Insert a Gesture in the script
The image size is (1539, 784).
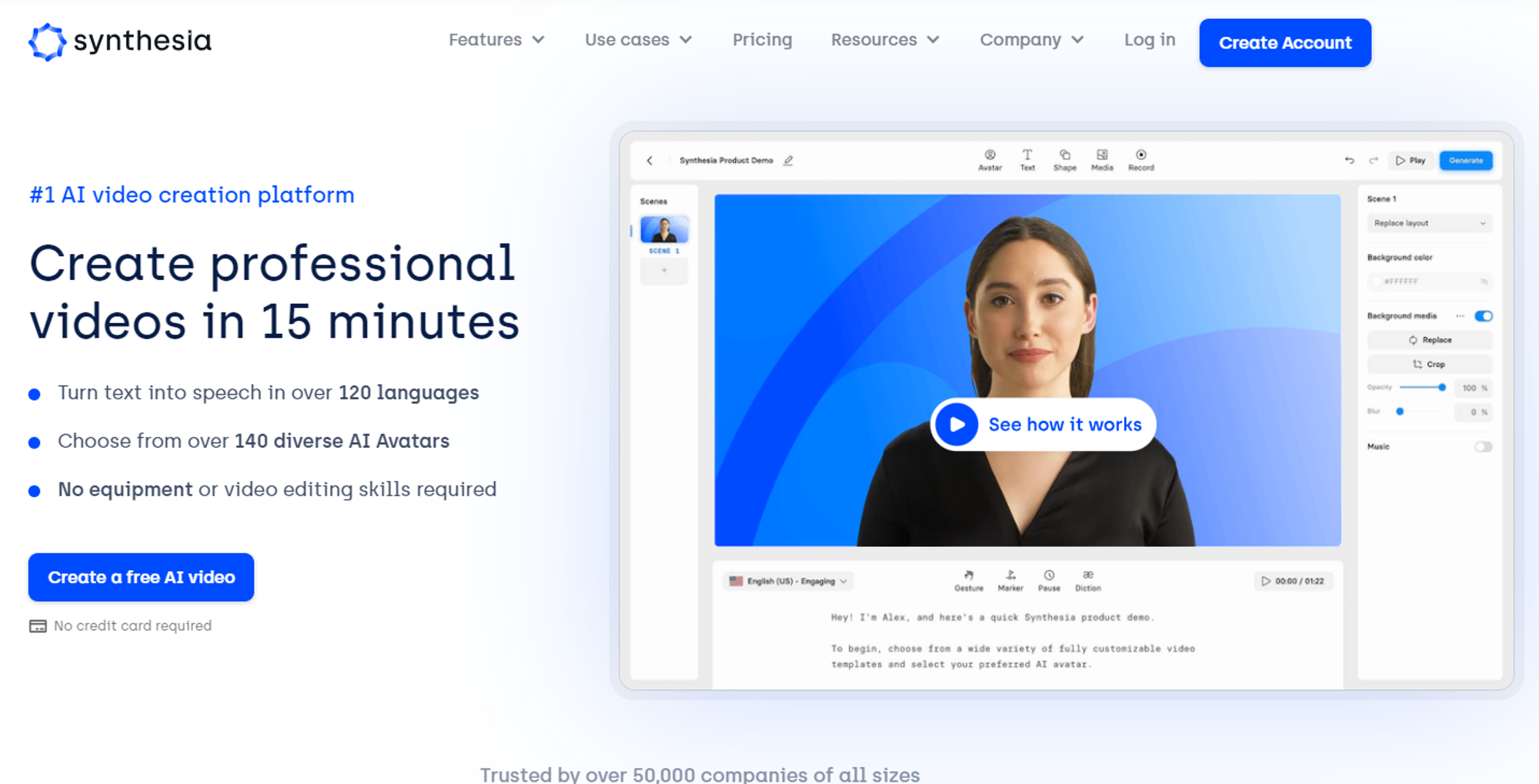click(x=969, y=581)
